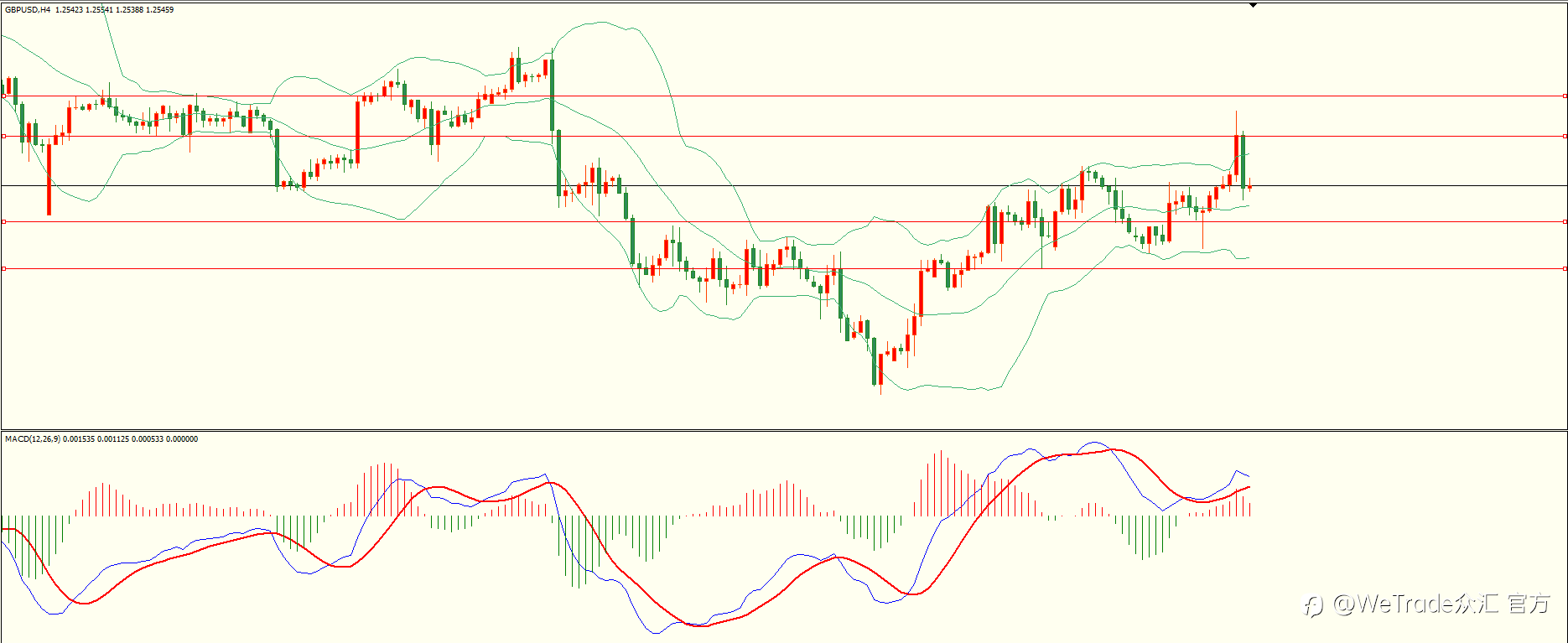Image resolution: width=1568 pixels, height=643 pixels.
Task: Select the topmost red line's left handle
Action: [3, 96]
